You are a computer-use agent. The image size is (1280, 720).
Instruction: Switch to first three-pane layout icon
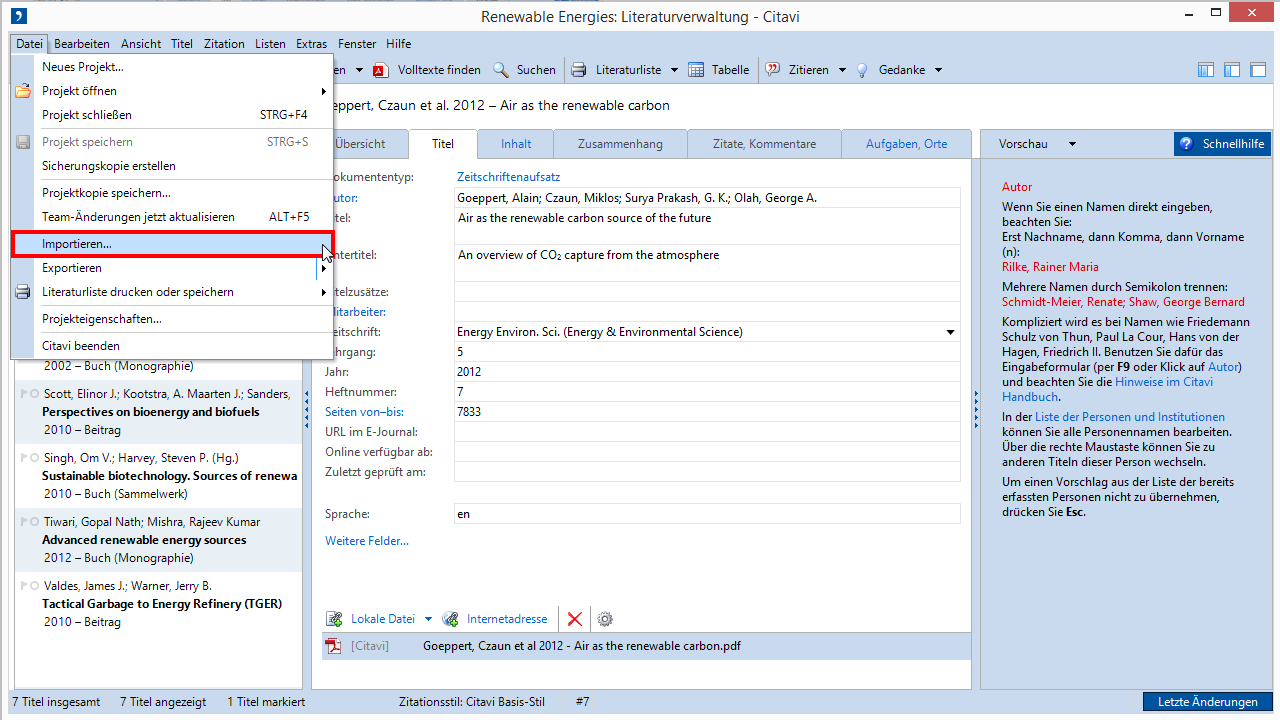[1206, 70]
